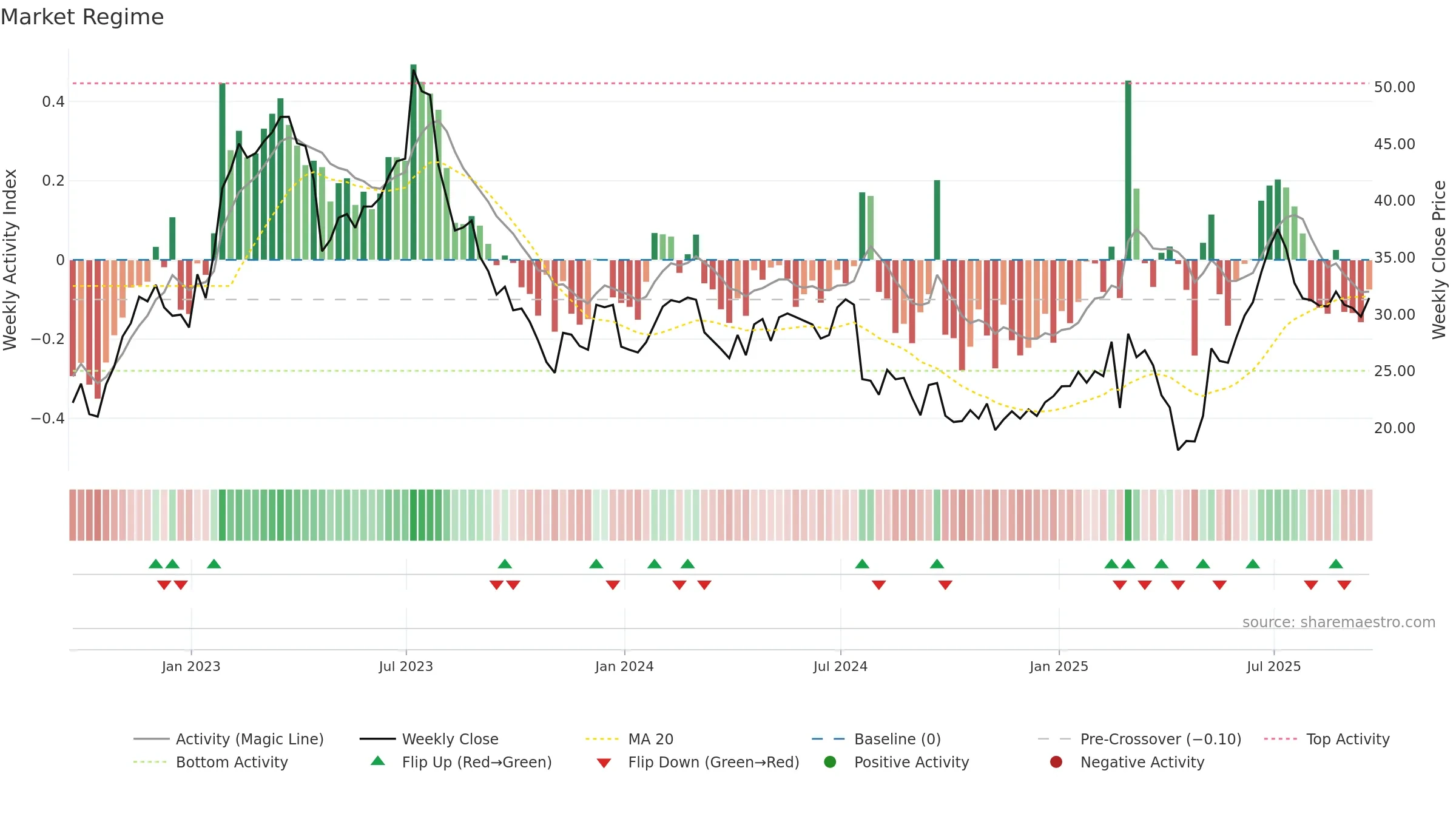Toggle Flip Up (Red→Green) legend entry
This screenshot has height=819, width=1456.
tap(461, 762)
